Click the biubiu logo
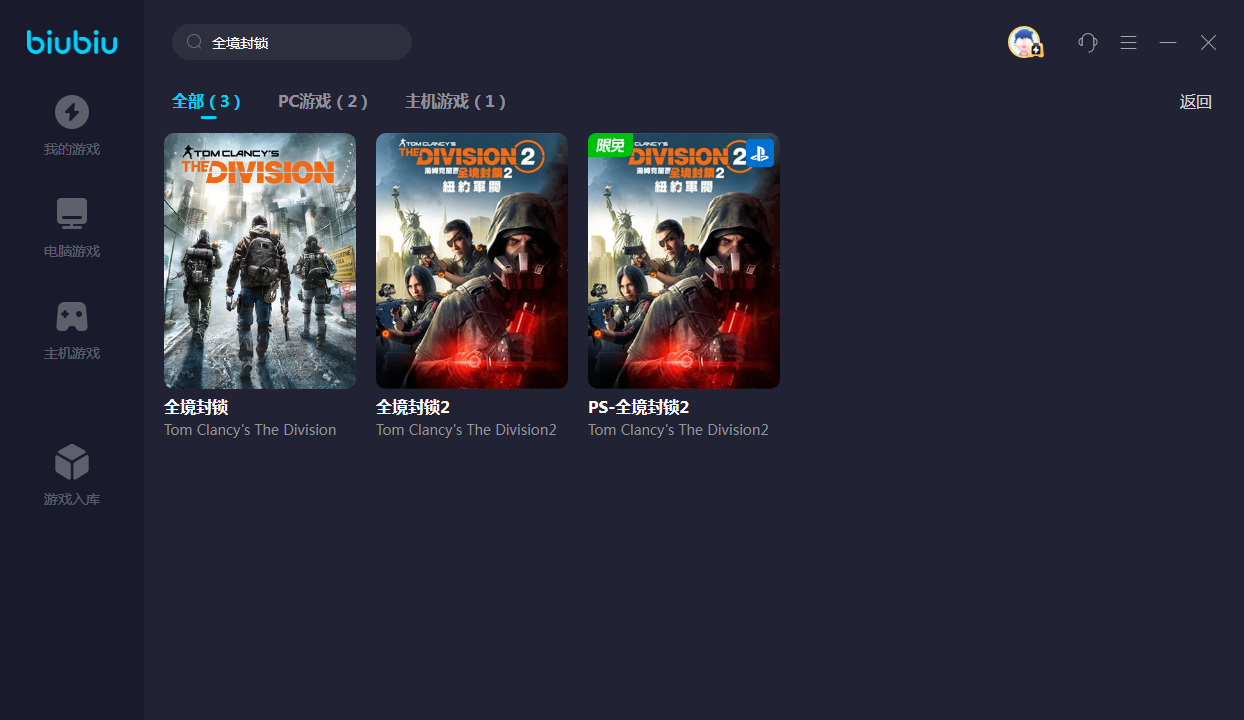The width and height of the screenshot is (1244, 720). (x=72, y=42)
